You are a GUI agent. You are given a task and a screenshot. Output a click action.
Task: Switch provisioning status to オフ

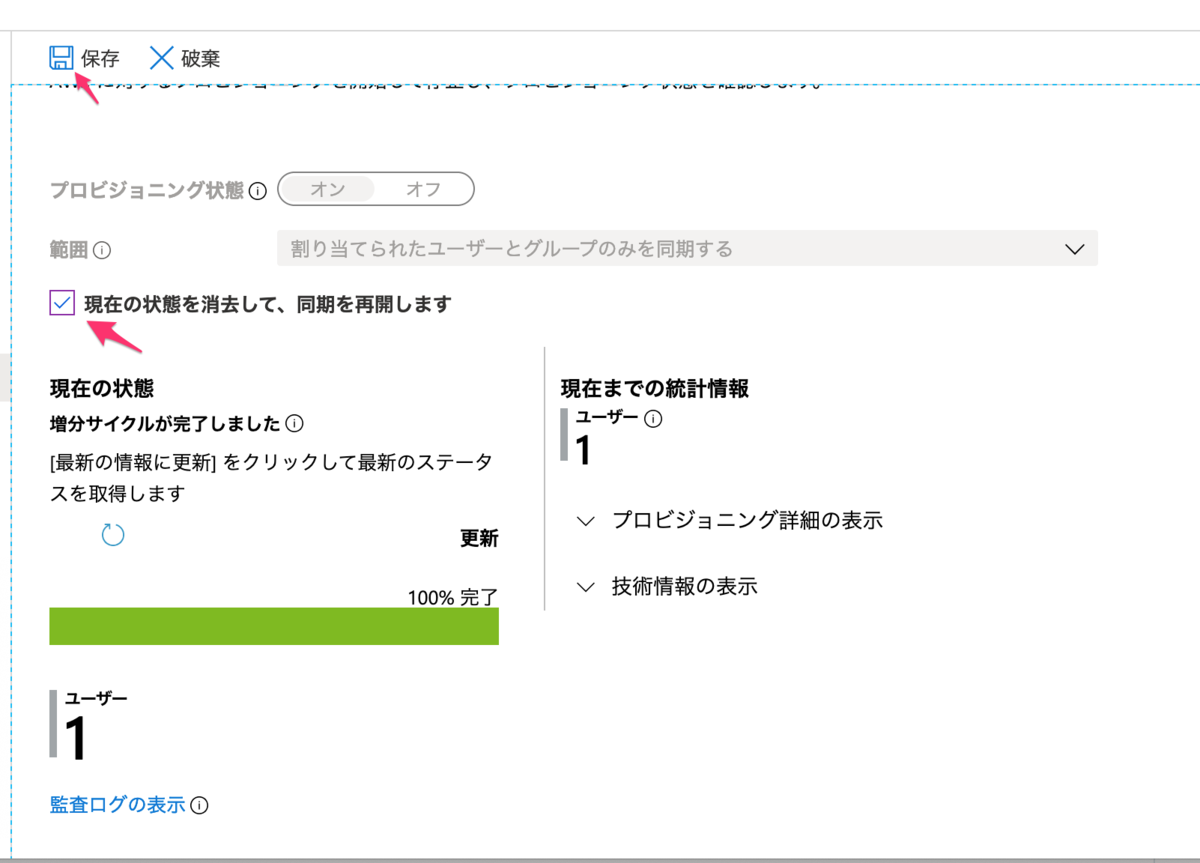coord(423,189)
